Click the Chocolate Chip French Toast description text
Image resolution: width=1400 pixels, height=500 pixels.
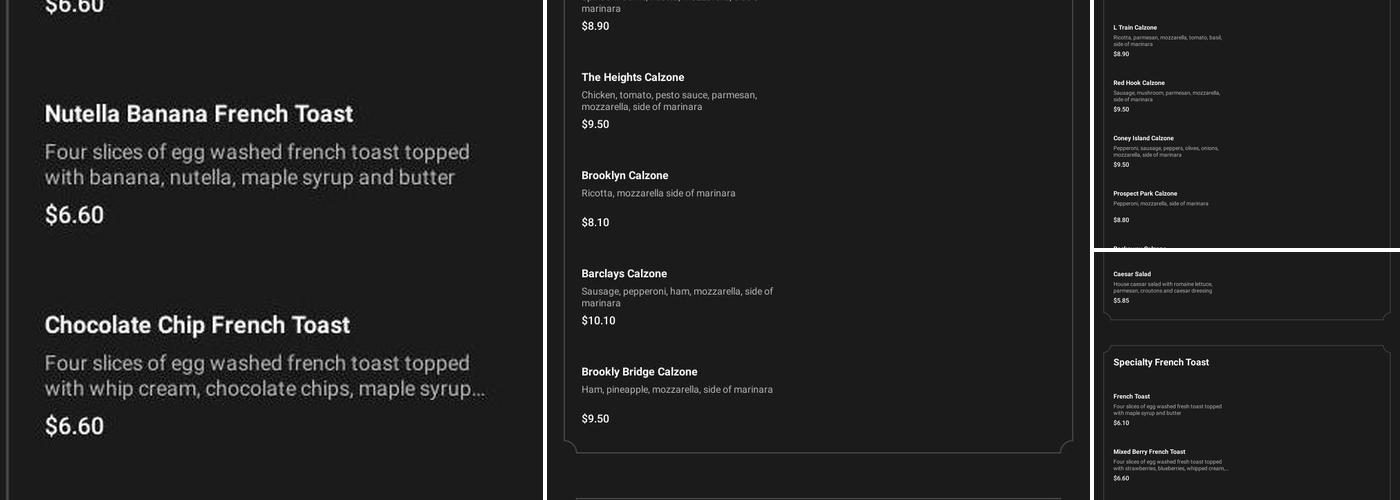pos(264,376)
